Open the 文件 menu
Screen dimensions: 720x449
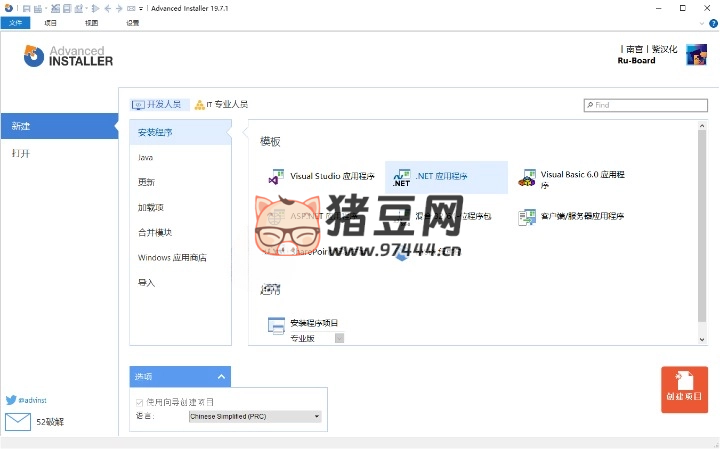(15, 22)
